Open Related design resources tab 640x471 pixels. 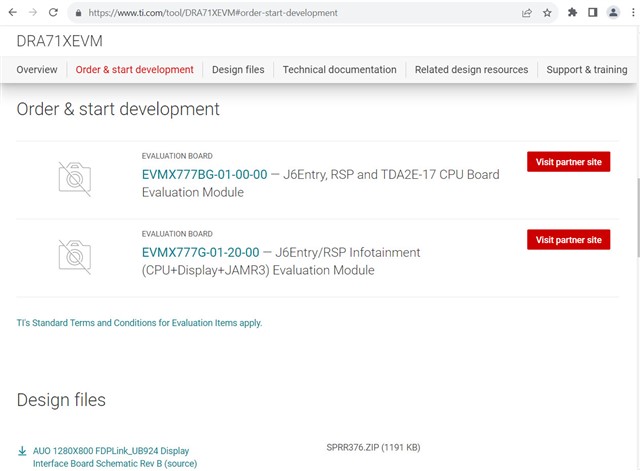point(471,70)
